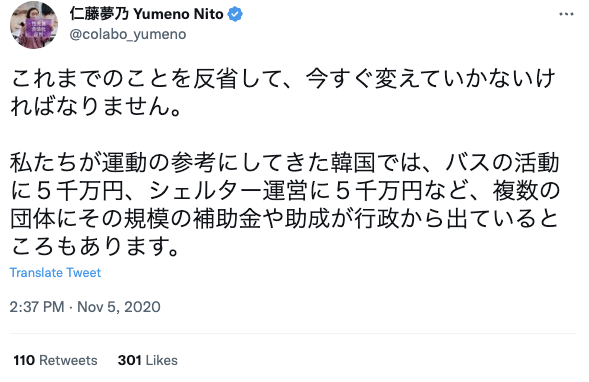Click the word Likes label

[162, 360]
